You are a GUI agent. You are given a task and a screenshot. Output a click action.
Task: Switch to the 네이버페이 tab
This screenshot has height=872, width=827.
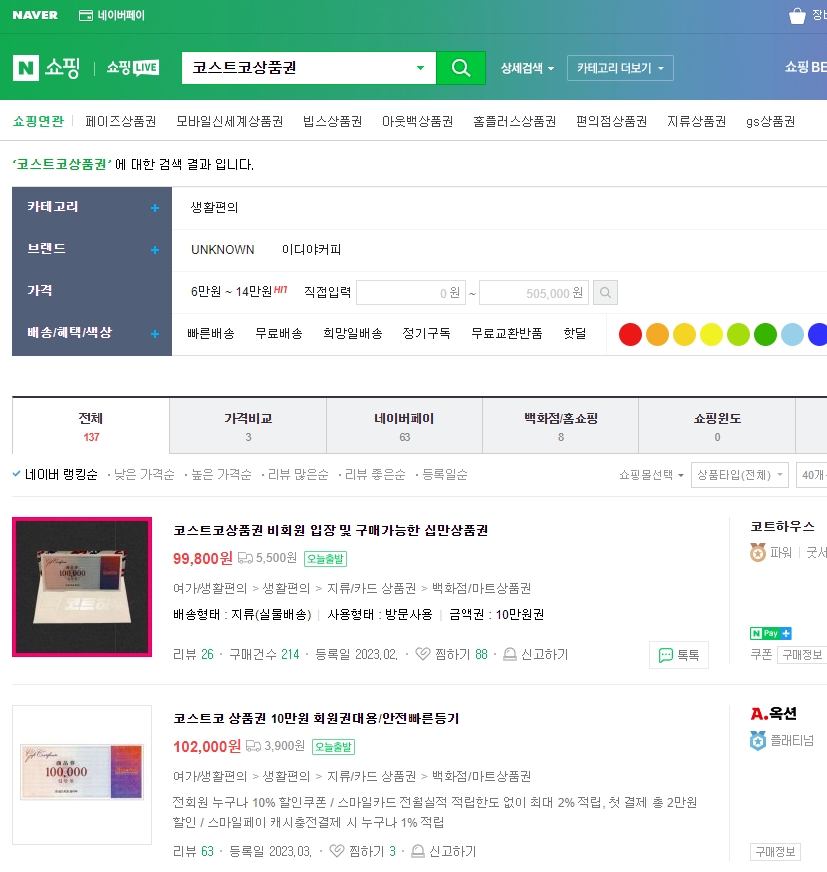tap(403, 425)
